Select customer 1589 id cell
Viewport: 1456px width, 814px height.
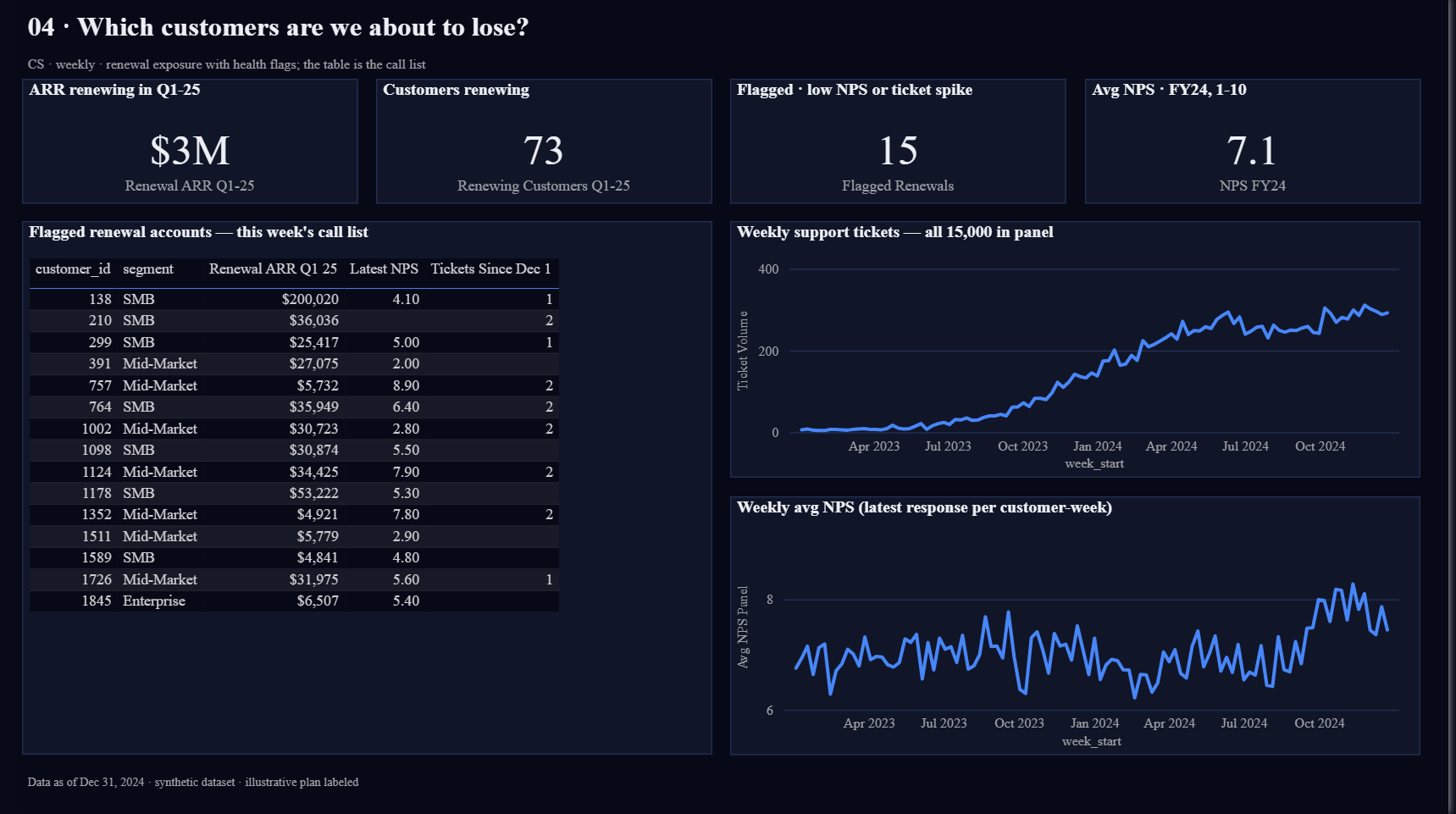[97, 557]
